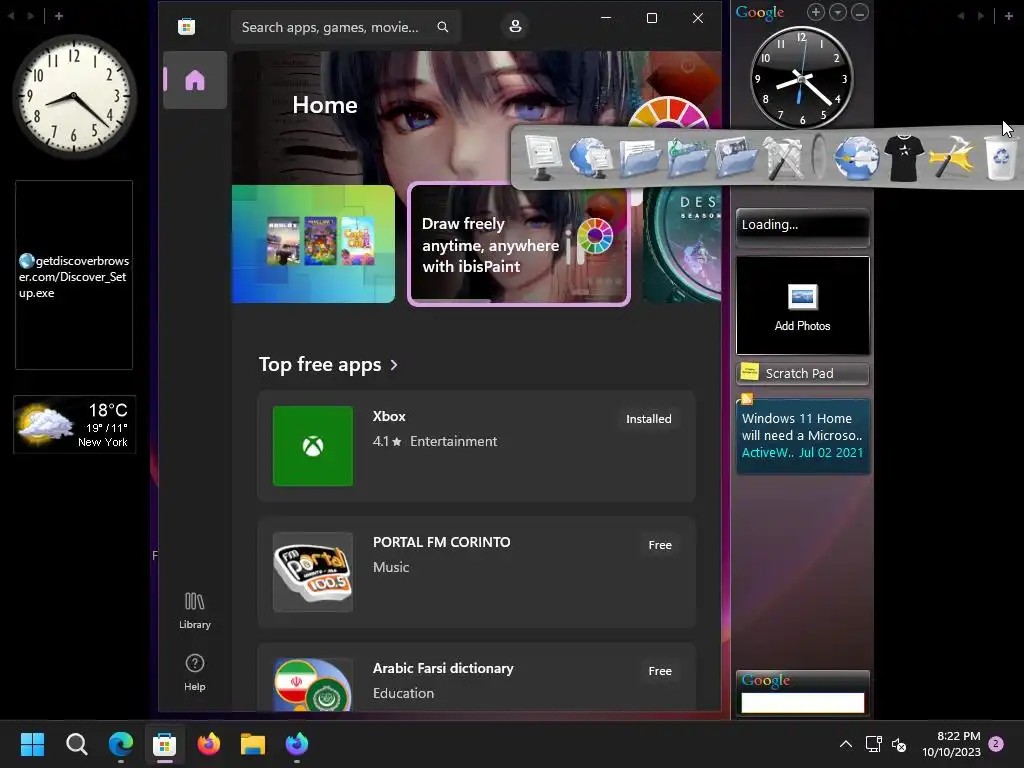Open the network globe computer dock icon

(x=591, y=157)
